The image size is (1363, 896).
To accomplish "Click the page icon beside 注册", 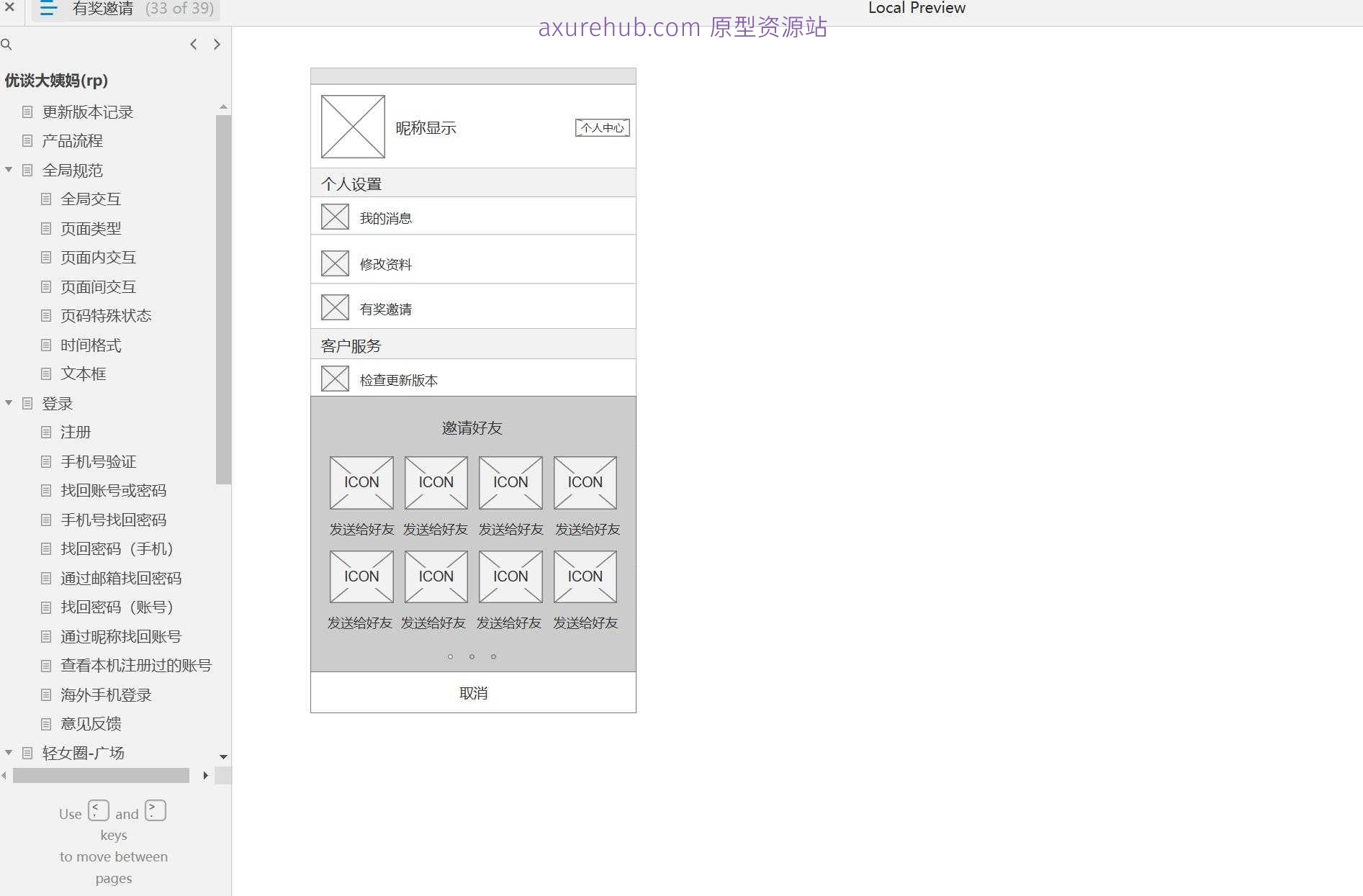I will pyautogui.click(x=46, y=432).
